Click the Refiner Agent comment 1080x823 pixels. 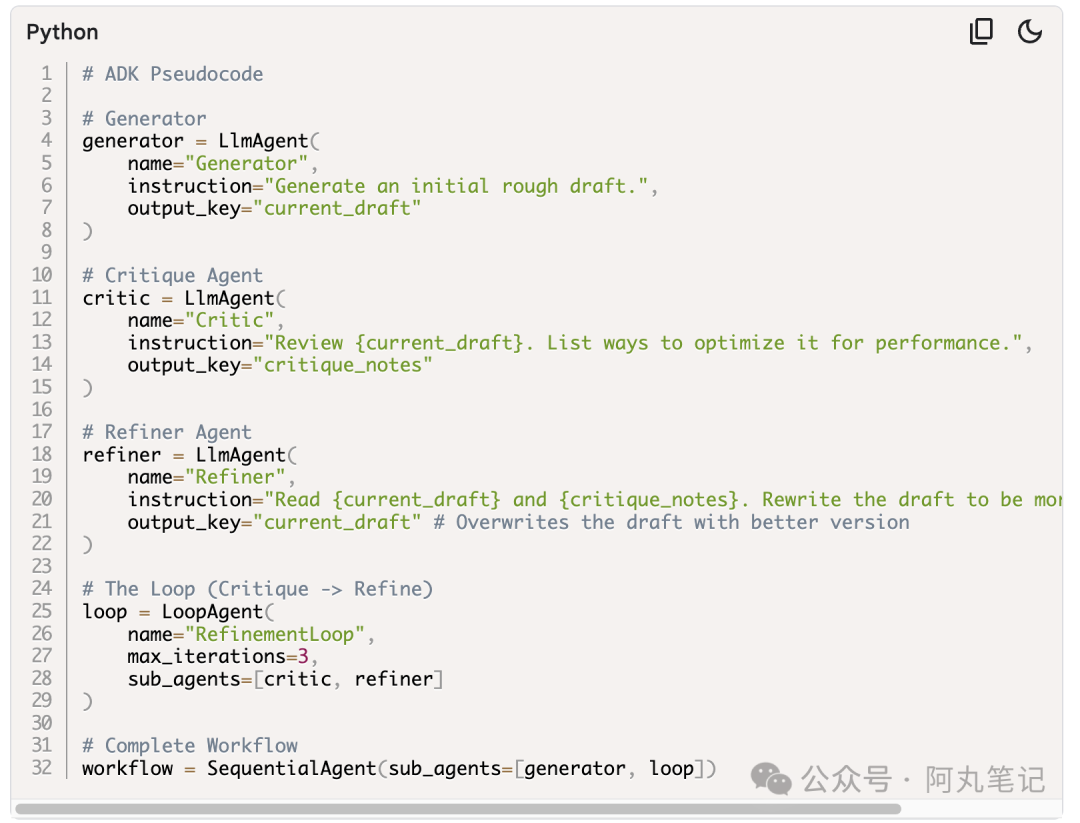click(x=167, y=432)
